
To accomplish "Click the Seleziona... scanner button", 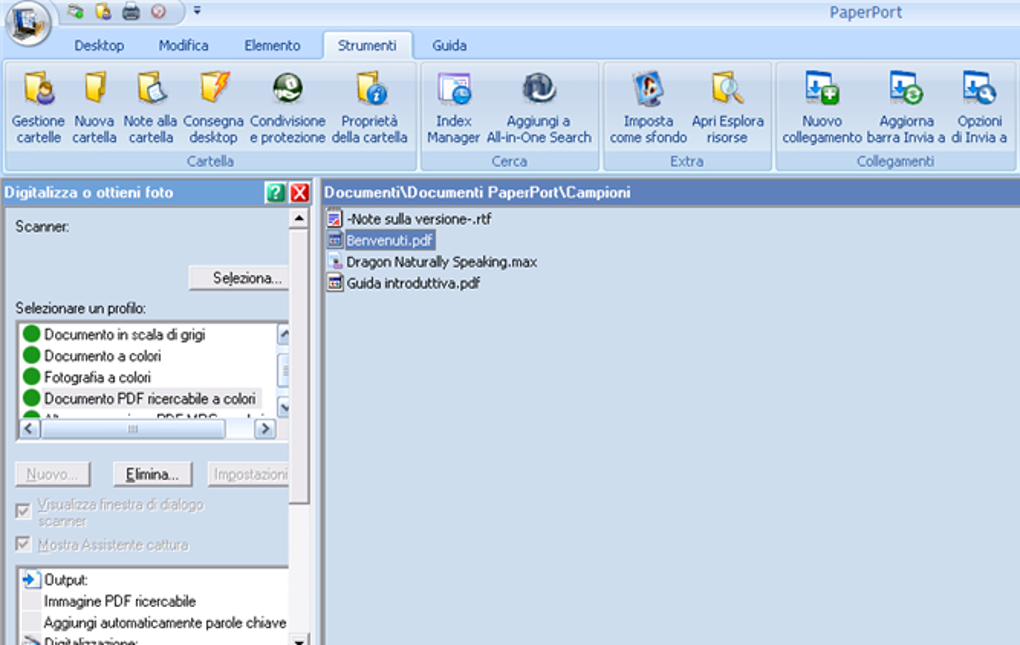I will pyautogui.click(x=239, y=278).
